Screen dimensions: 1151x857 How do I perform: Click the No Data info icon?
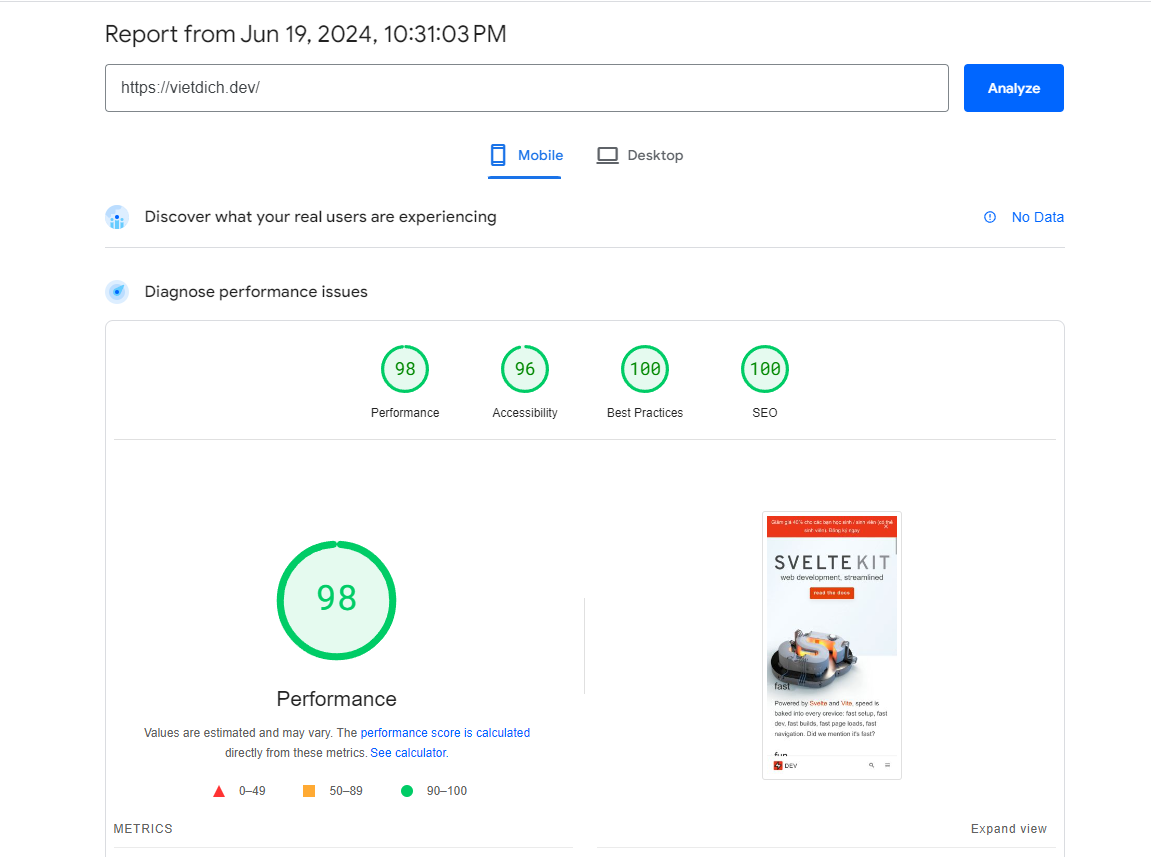(990, 217)
